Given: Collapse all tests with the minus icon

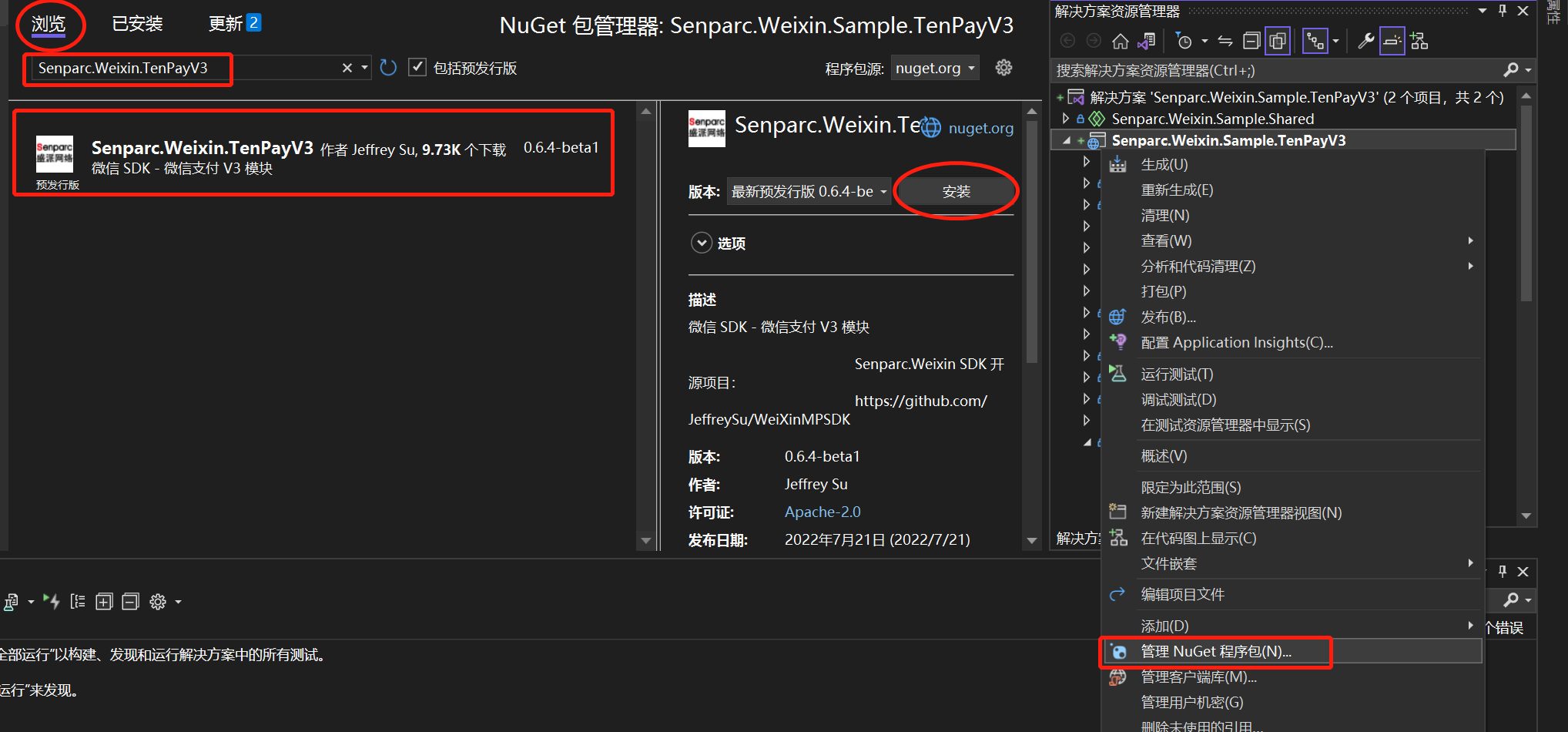Looking at the screenshot, I should pos(131,602).
